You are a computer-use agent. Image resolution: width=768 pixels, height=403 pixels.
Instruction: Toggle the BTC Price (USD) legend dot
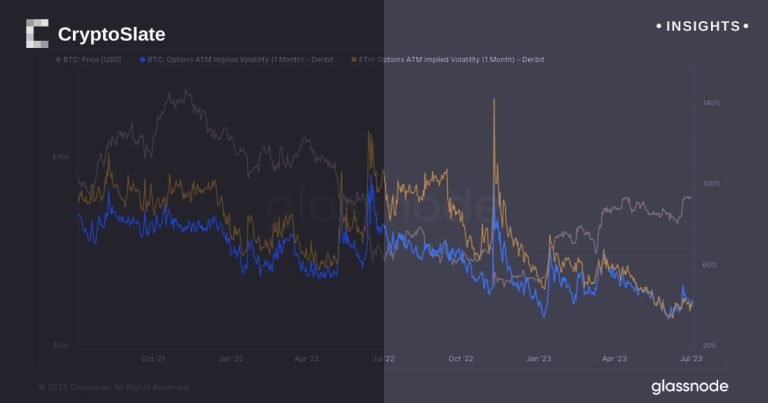pos(56,60)
